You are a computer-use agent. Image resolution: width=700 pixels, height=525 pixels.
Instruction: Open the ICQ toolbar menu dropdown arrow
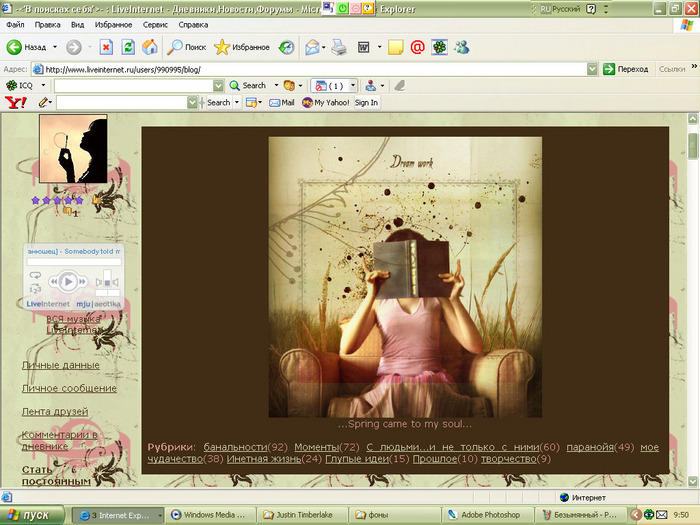tap(43, 85)
